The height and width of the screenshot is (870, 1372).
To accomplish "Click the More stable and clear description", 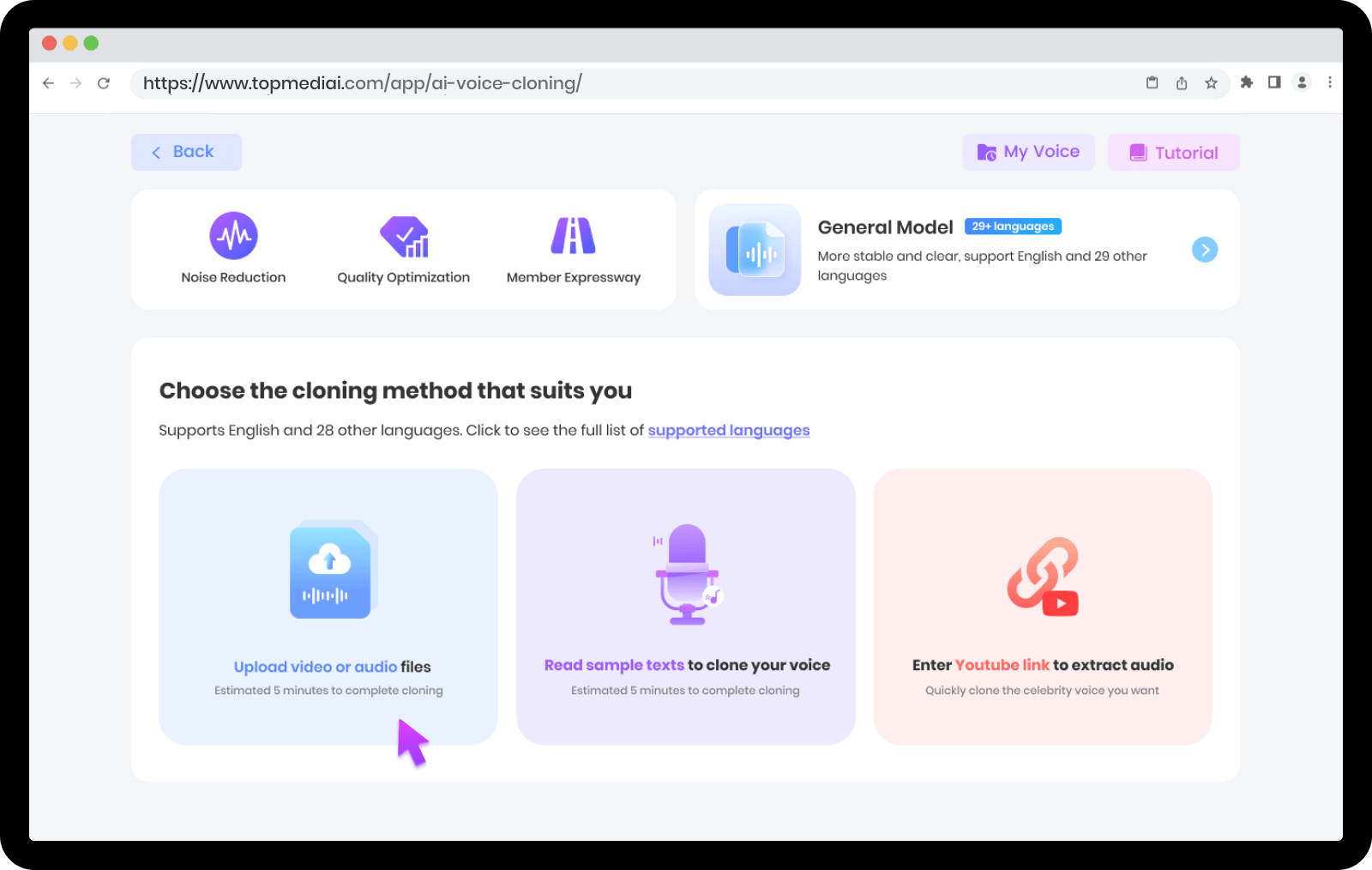I will [982, 266].
